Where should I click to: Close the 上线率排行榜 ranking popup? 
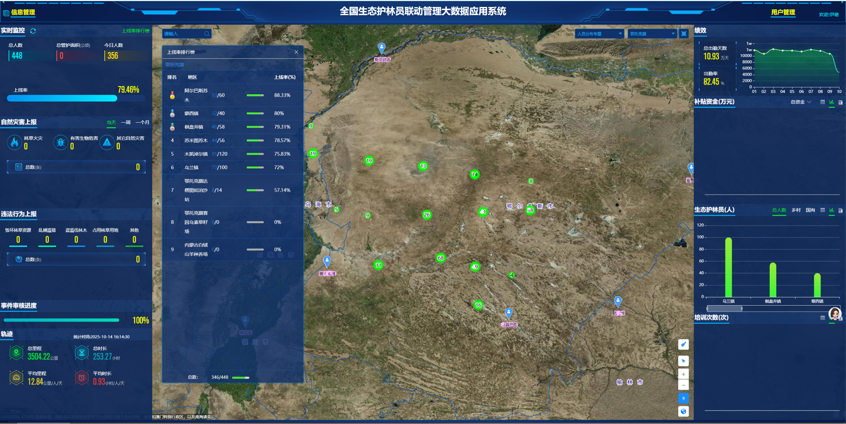[296, 52]
